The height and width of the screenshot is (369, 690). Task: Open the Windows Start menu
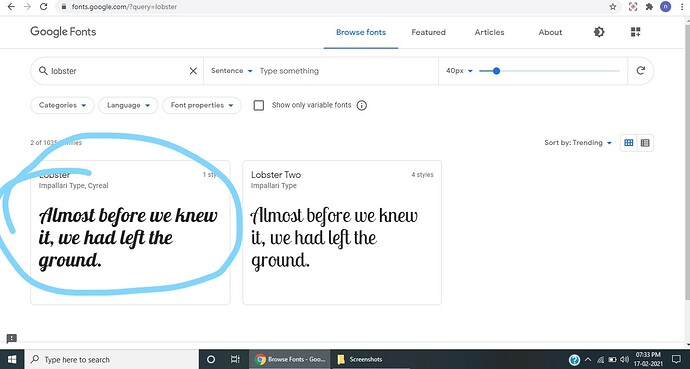pyautogui.click(x=12, y=359)
